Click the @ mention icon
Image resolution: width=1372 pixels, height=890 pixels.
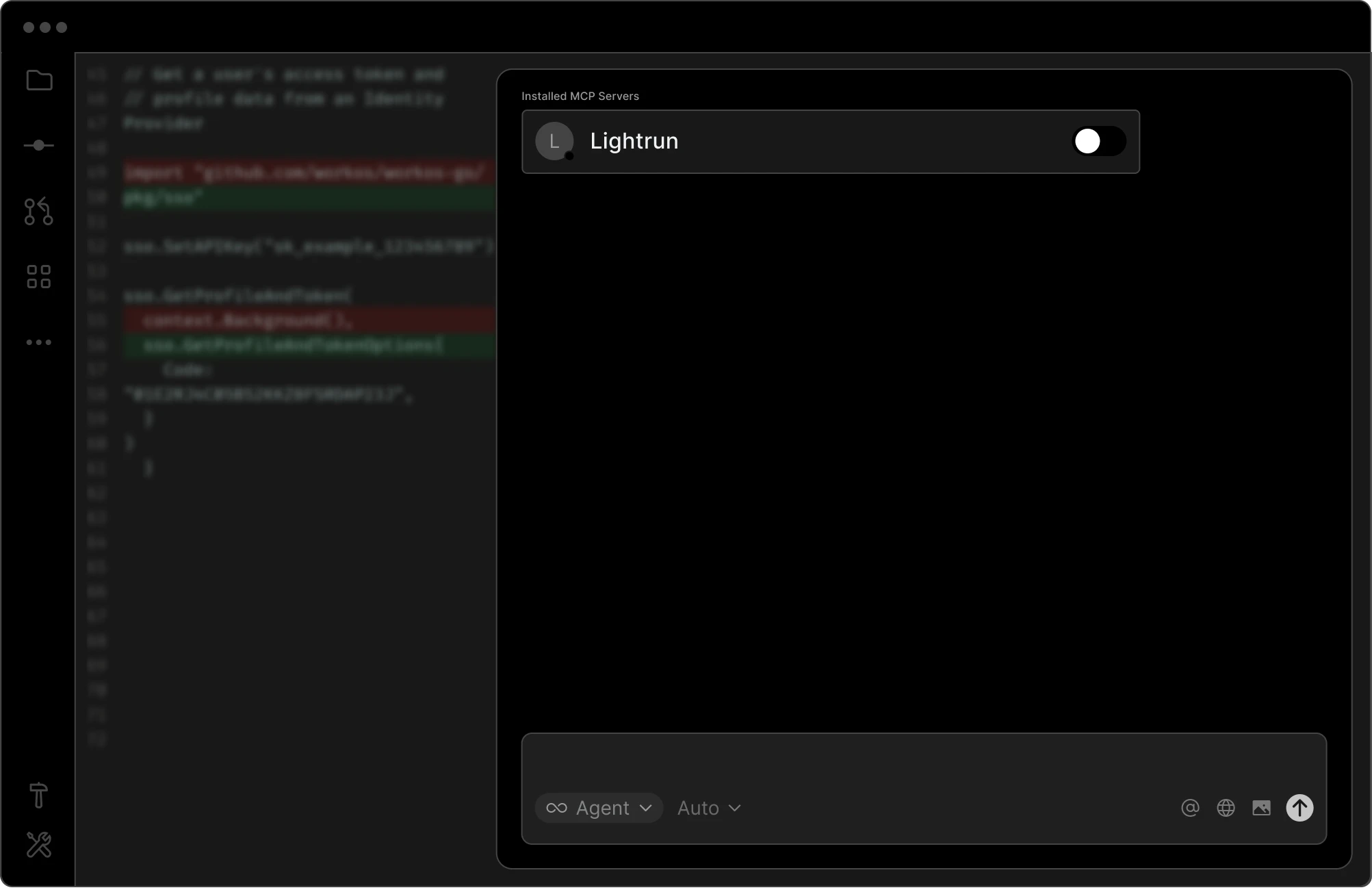[x=1190, y=808]
